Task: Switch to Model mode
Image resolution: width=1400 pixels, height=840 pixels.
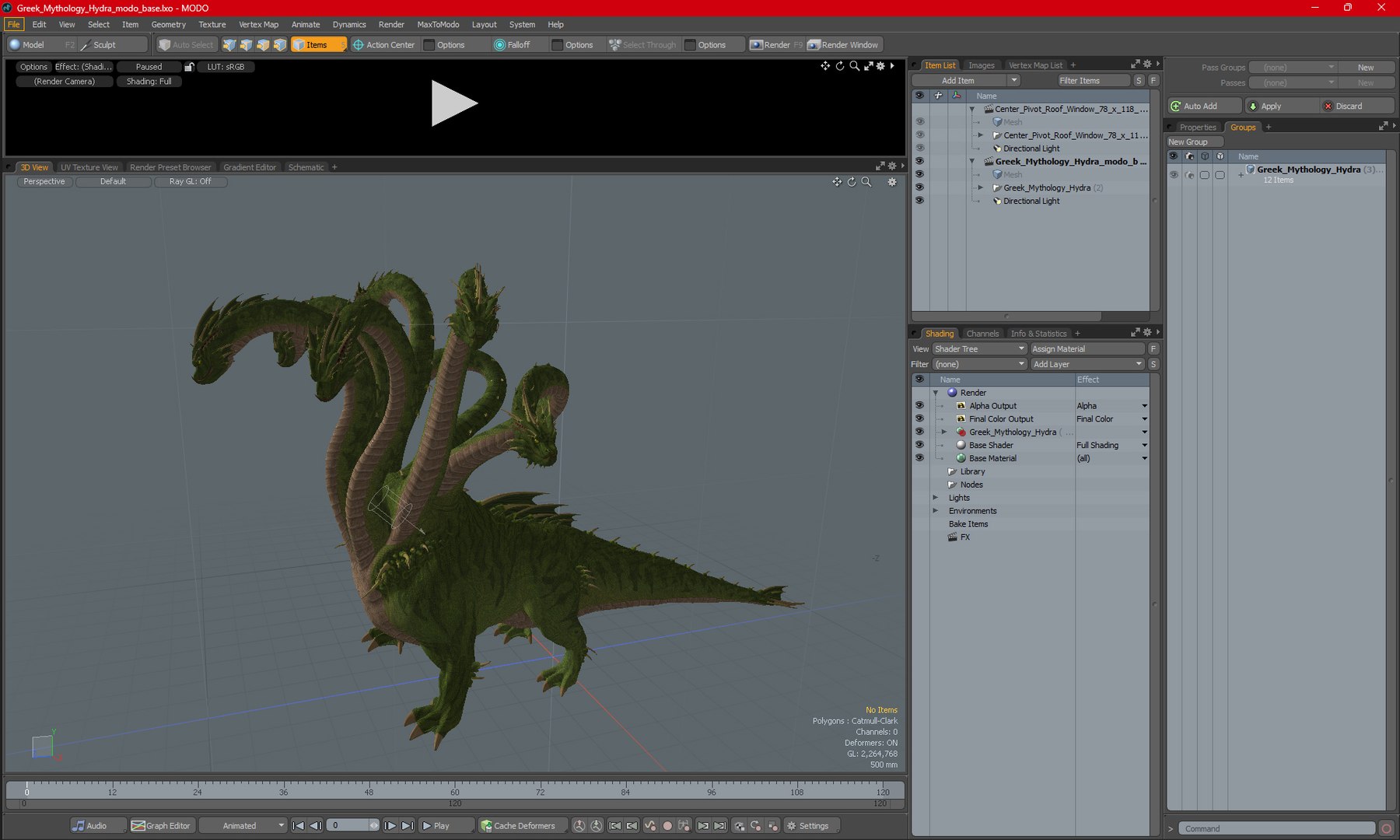Action: coord(42,45)
